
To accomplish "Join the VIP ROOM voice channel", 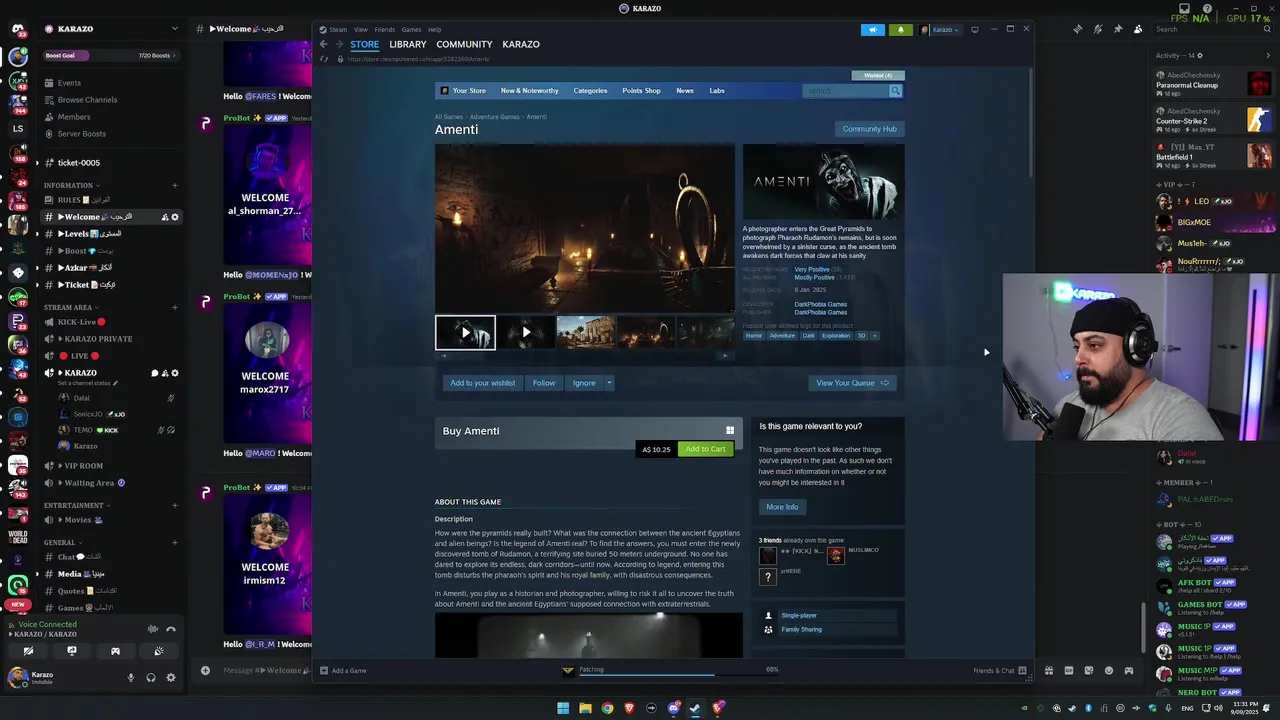I will (x=110, y=466).
